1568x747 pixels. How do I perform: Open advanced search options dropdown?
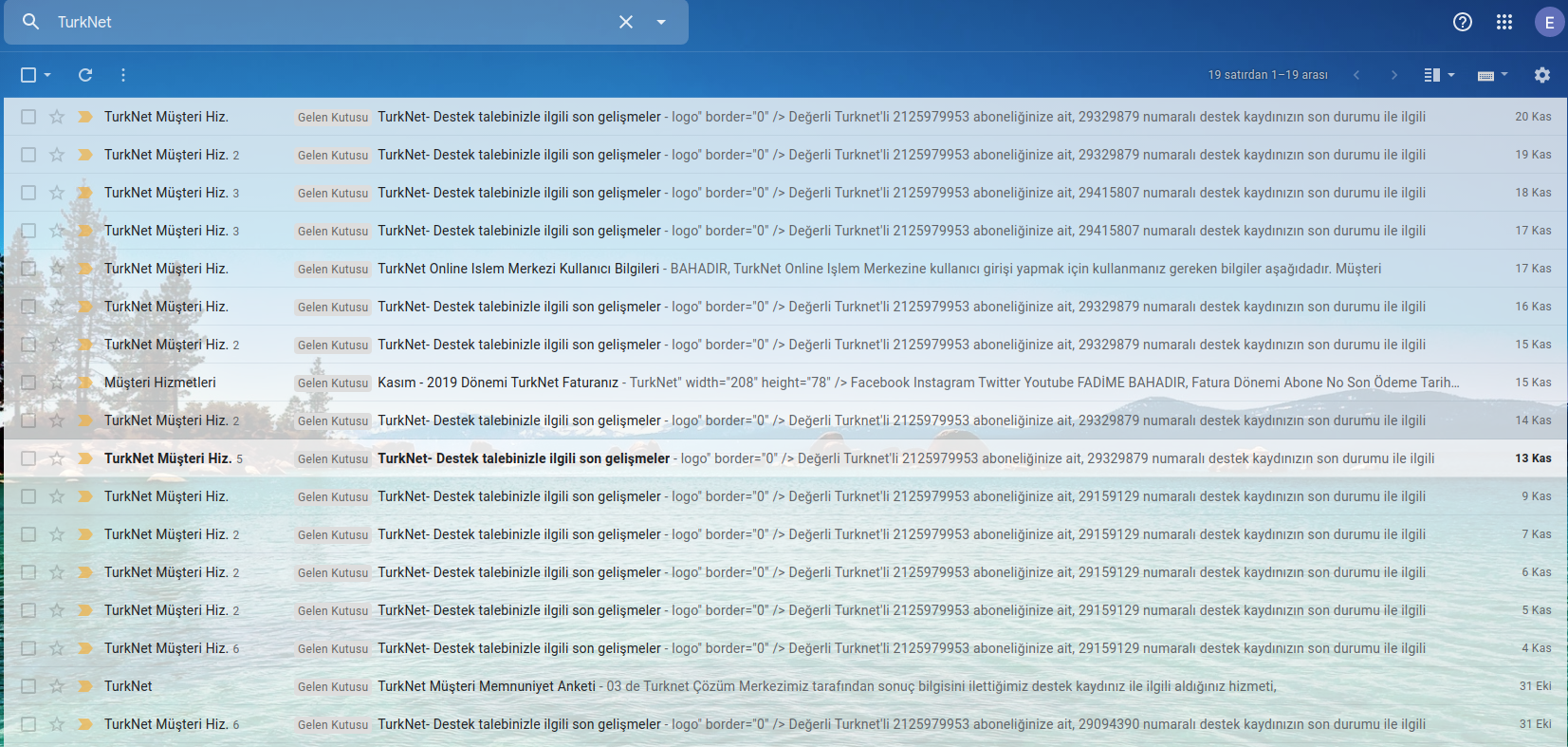[661, 22]
